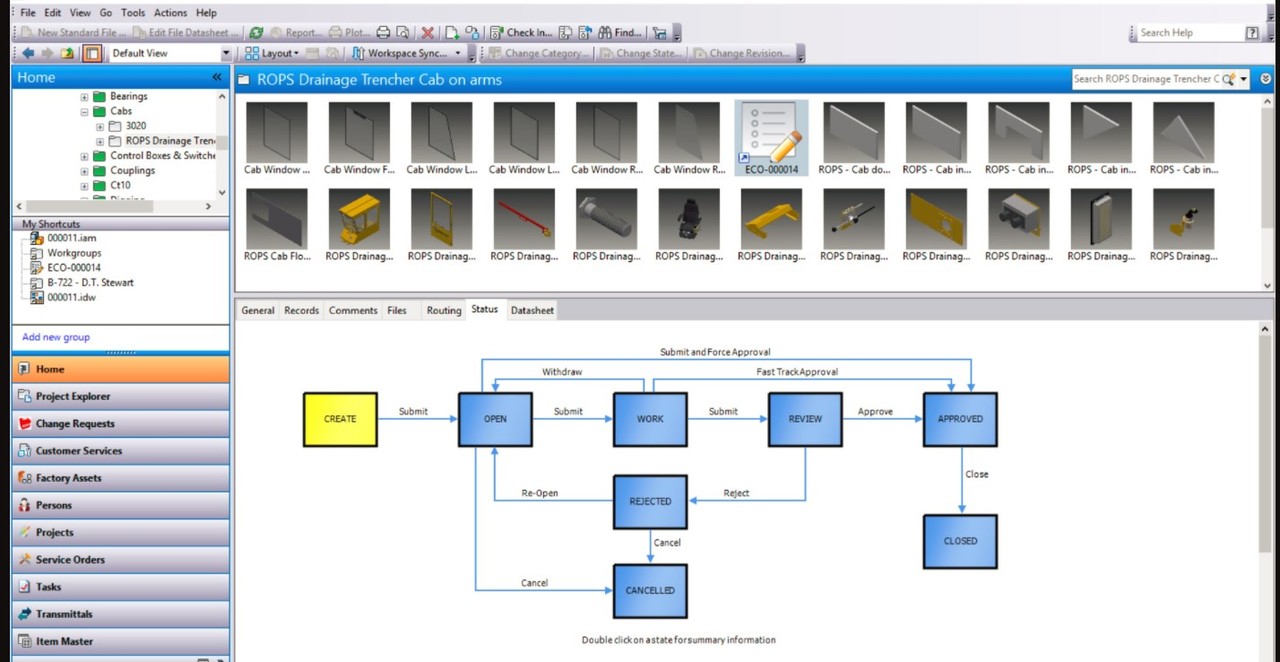
Task: Click the green Refresh icon in toolbar
Action: click(256, 33)
